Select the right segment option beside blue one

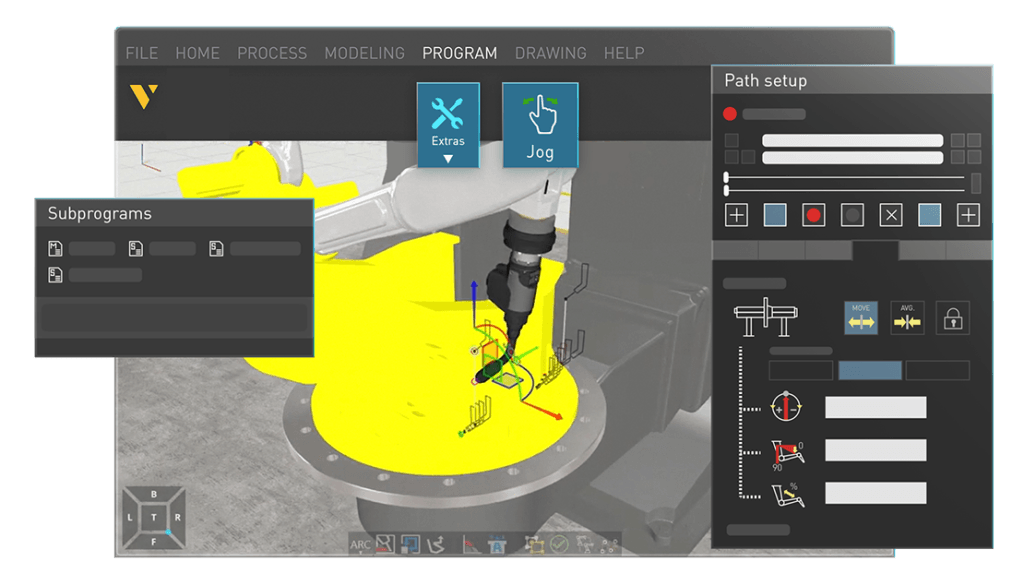click(x=938, y=370)
